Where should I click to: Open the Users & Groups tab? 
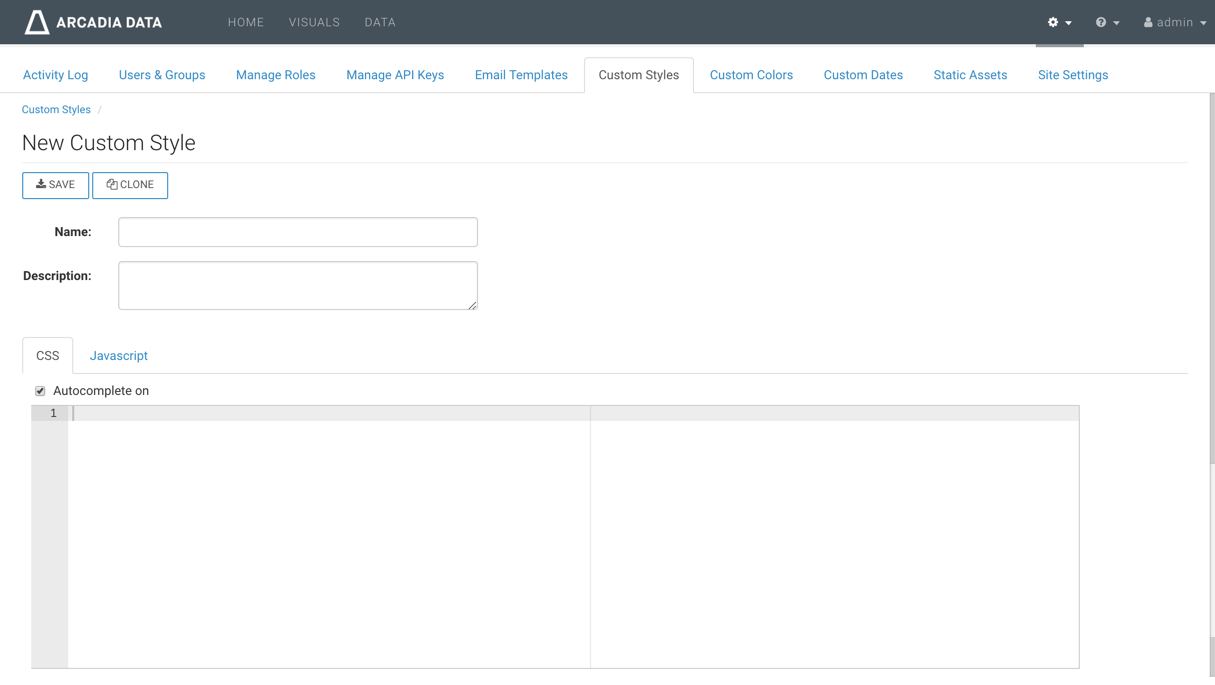(162, 75)
